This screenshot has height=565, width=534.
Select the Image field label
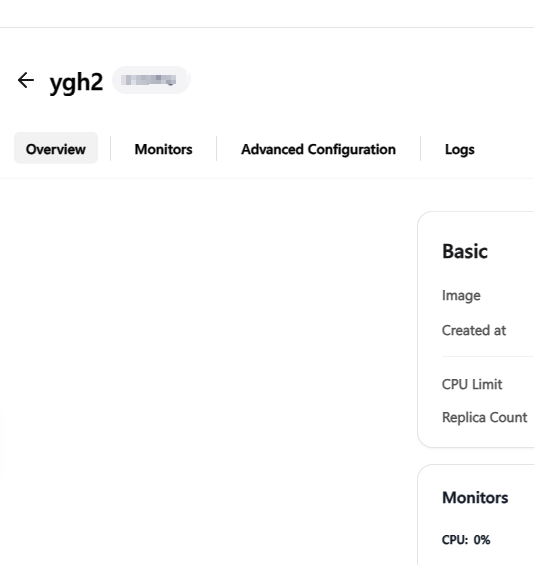click(x=461, y=295)
